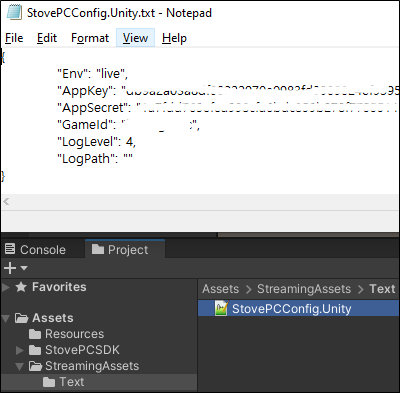Go to StreamingAssets in the breadcrumb path
Image resolution: width=400 pixels, height=393 pixels.
(304, 289)
